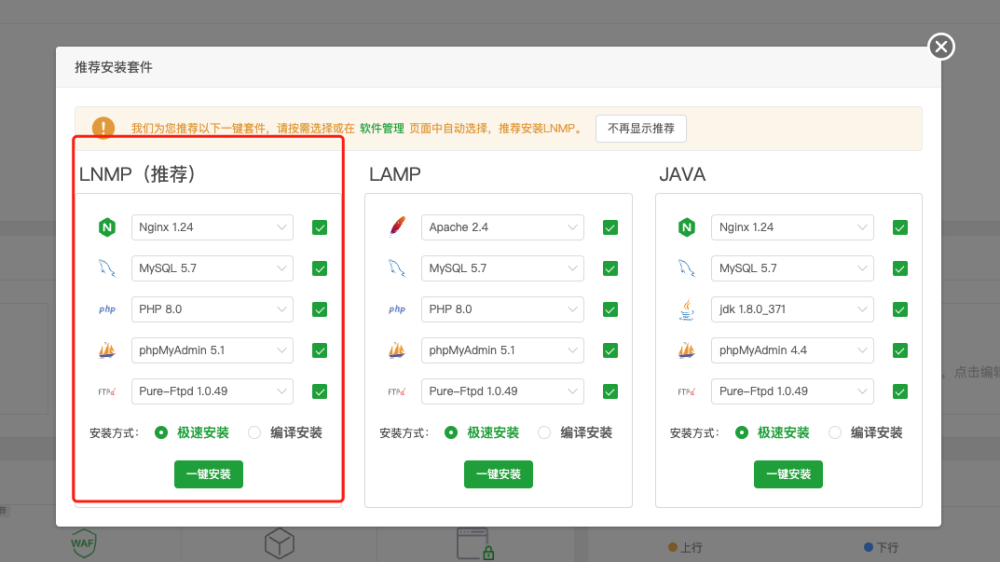
Task: Uncheck PHP 8.0 in LNMP
Action: tap(320, 309)
